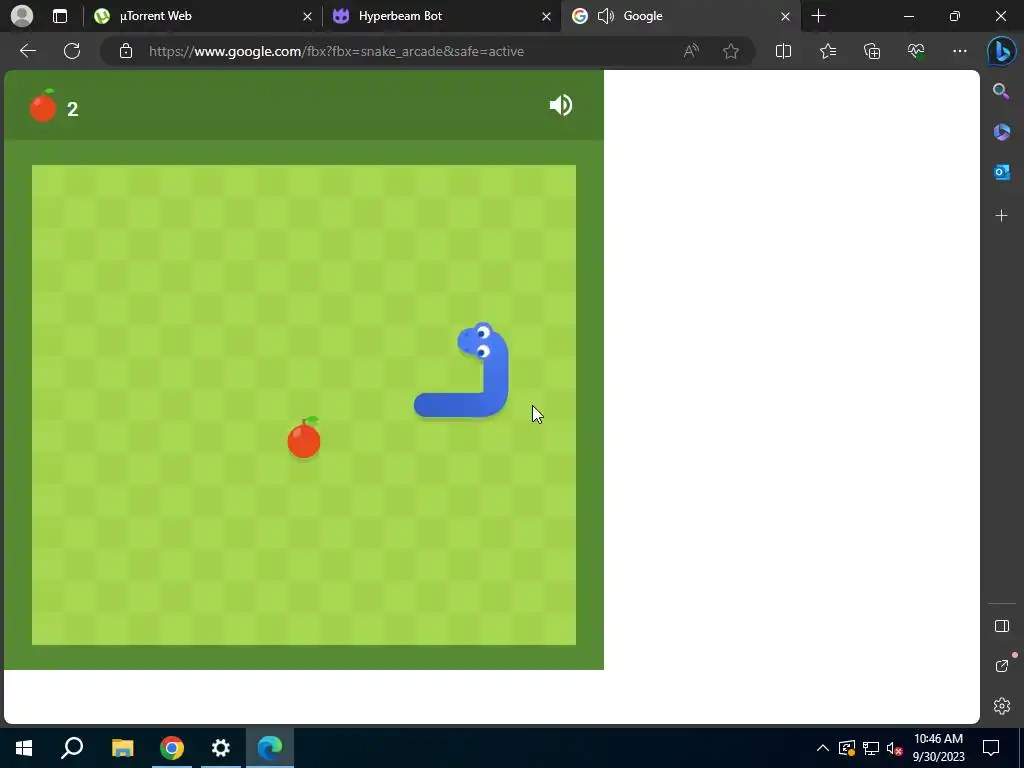This screenshot has width=1024, height=768.
Task: Refresh the current page
Action: click(x=72, y=51)
